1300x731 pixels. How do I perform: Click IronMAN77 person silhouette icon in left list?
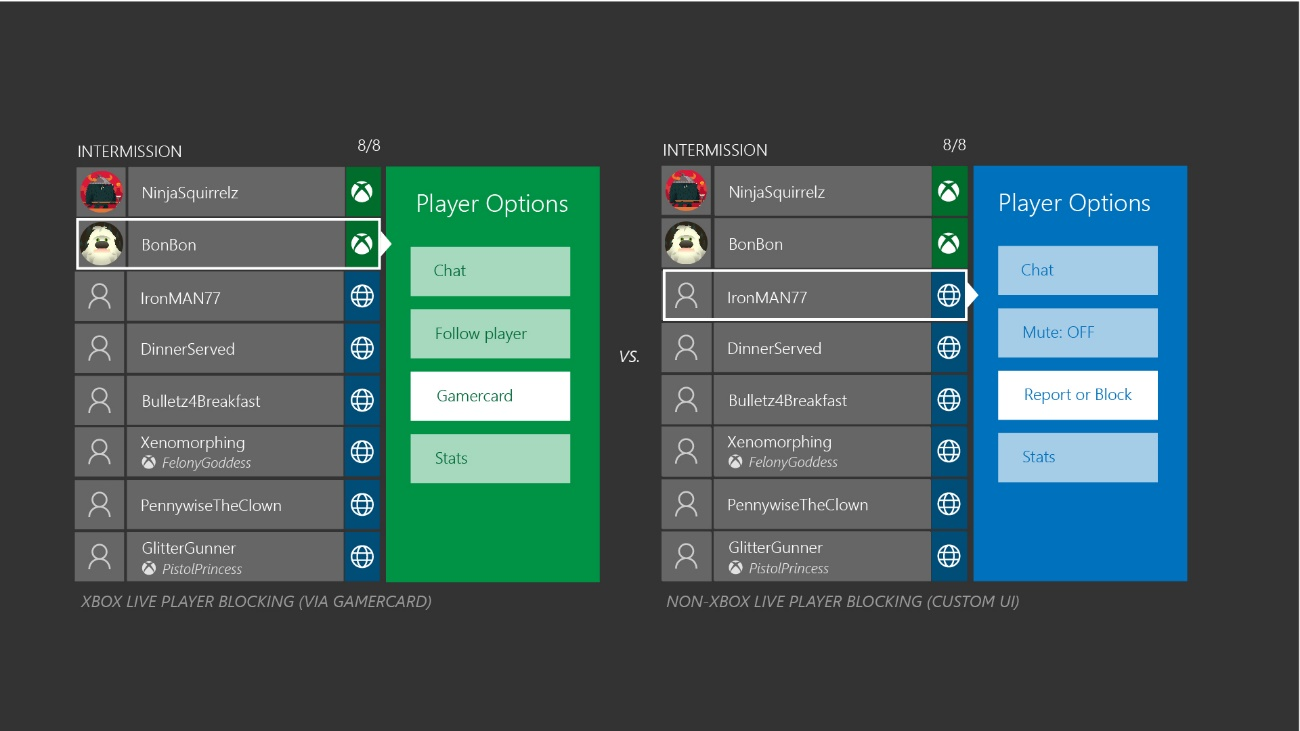(99, 297)
